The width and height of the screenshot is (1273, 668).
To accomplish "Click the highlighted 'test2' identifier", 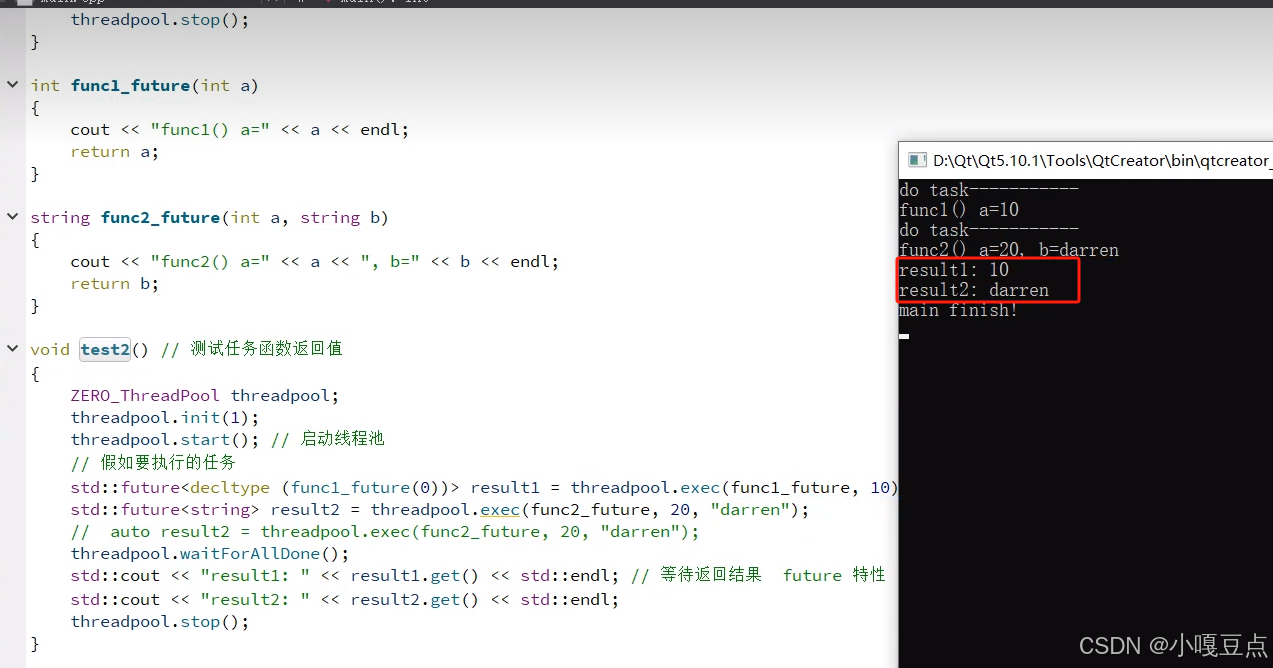I will pyautogui.click(x=105, y=350).
